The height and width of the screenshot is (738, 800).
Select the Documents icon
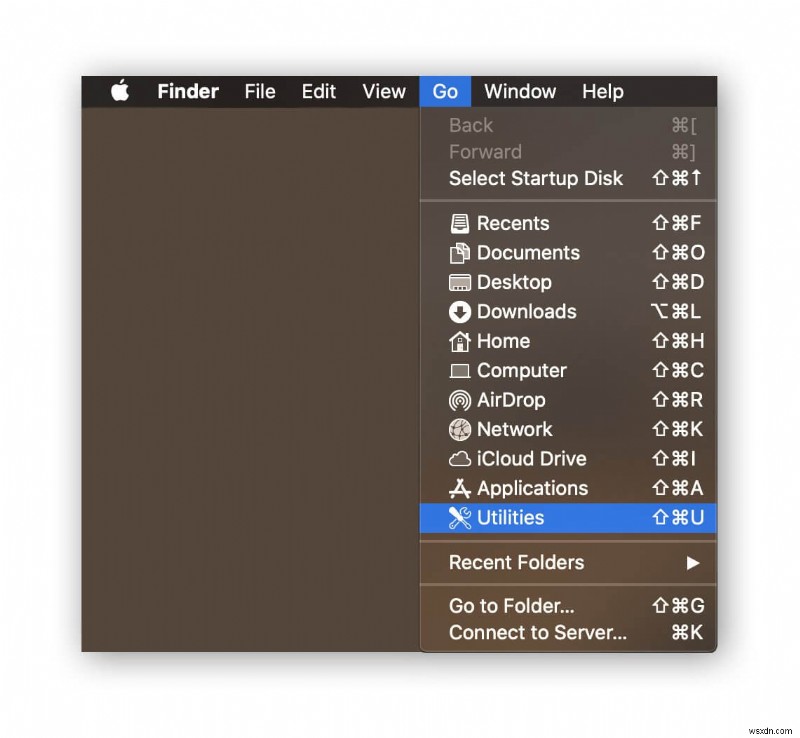coord(459,252)
